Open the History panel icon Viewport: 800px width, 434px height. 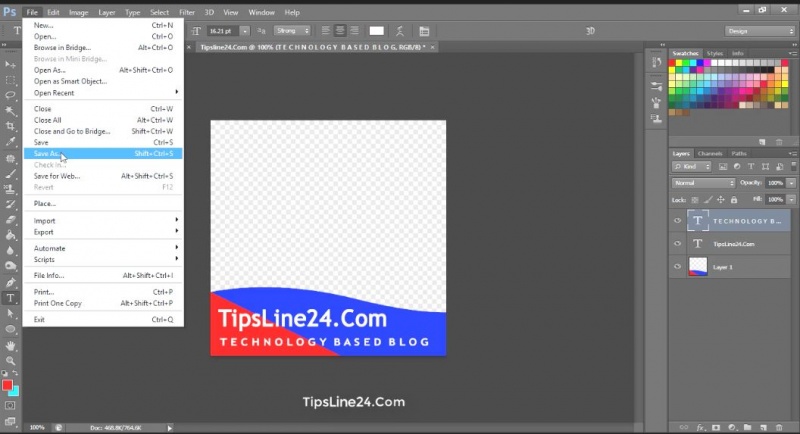coord(657,62)
